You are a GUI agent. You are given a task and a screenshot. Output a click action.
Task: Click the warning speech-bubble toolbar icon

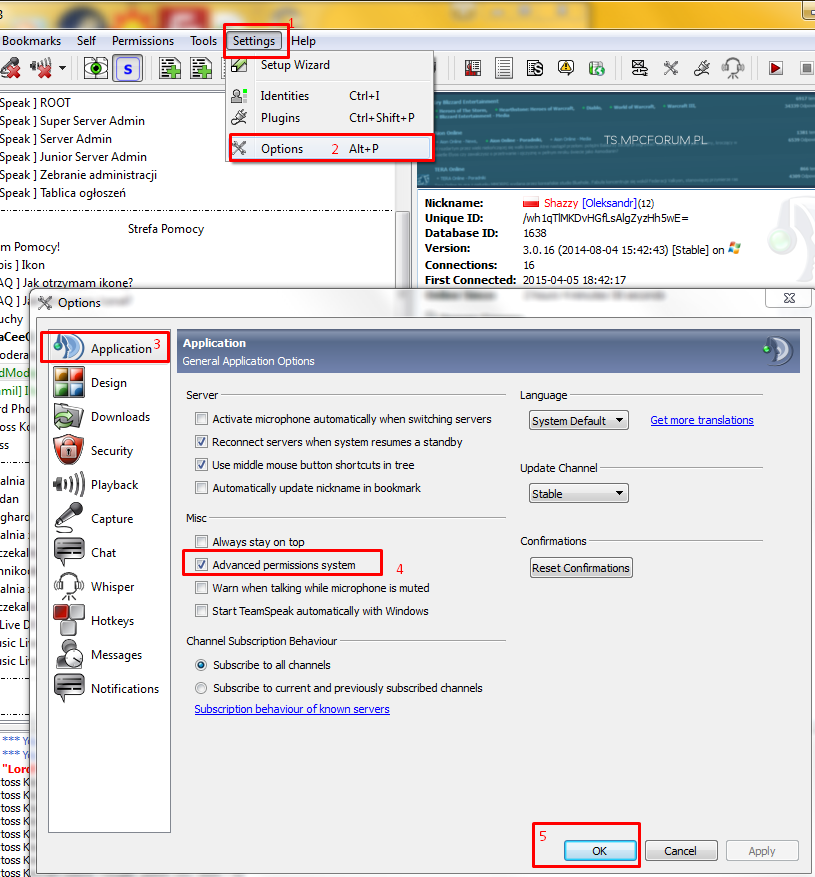(x=566, y=68)
